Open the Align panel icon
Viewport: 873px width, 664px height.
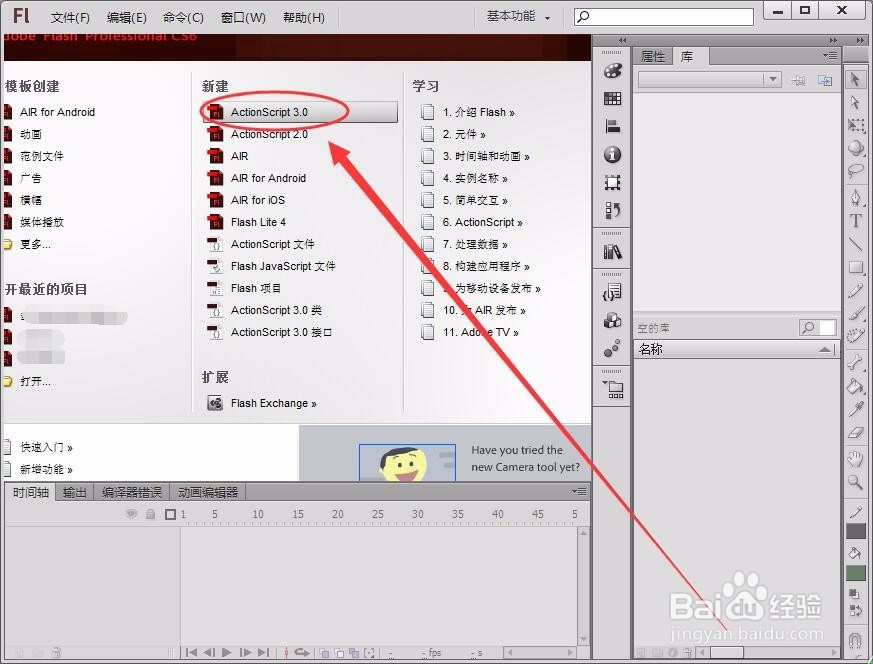[612, 126]
